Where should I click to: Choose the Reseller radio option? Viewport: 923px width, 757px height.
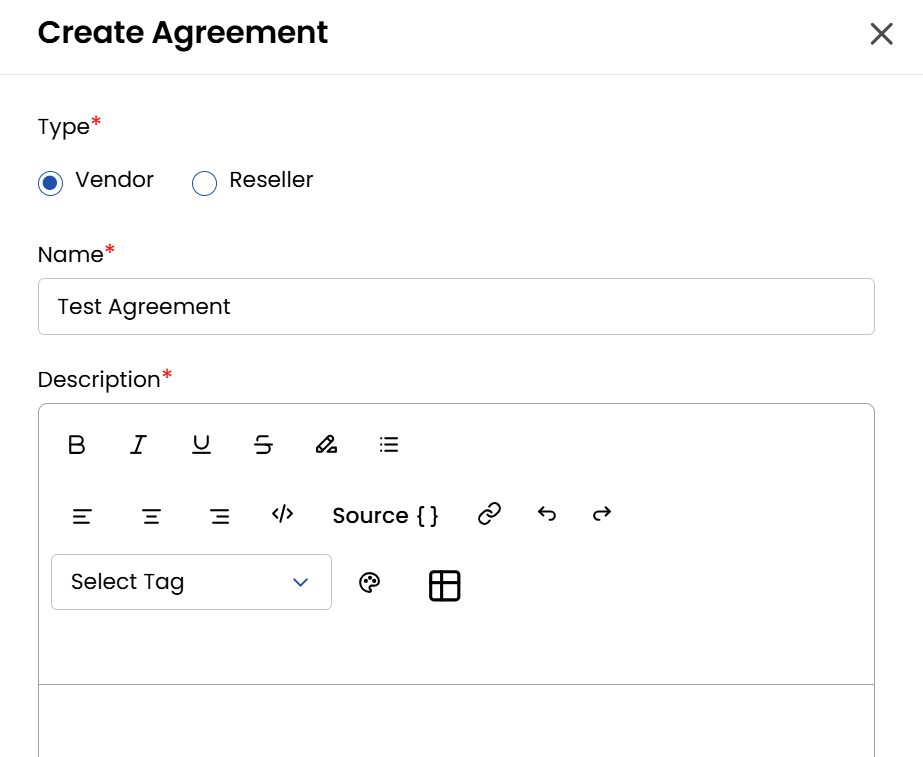(204, 183)
